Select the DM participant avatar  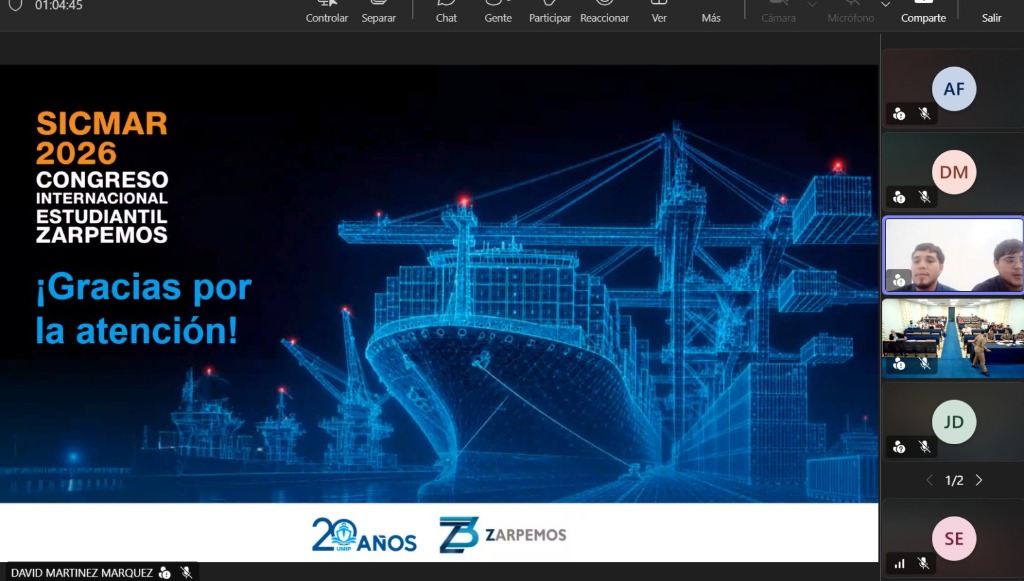click(954, 172)
